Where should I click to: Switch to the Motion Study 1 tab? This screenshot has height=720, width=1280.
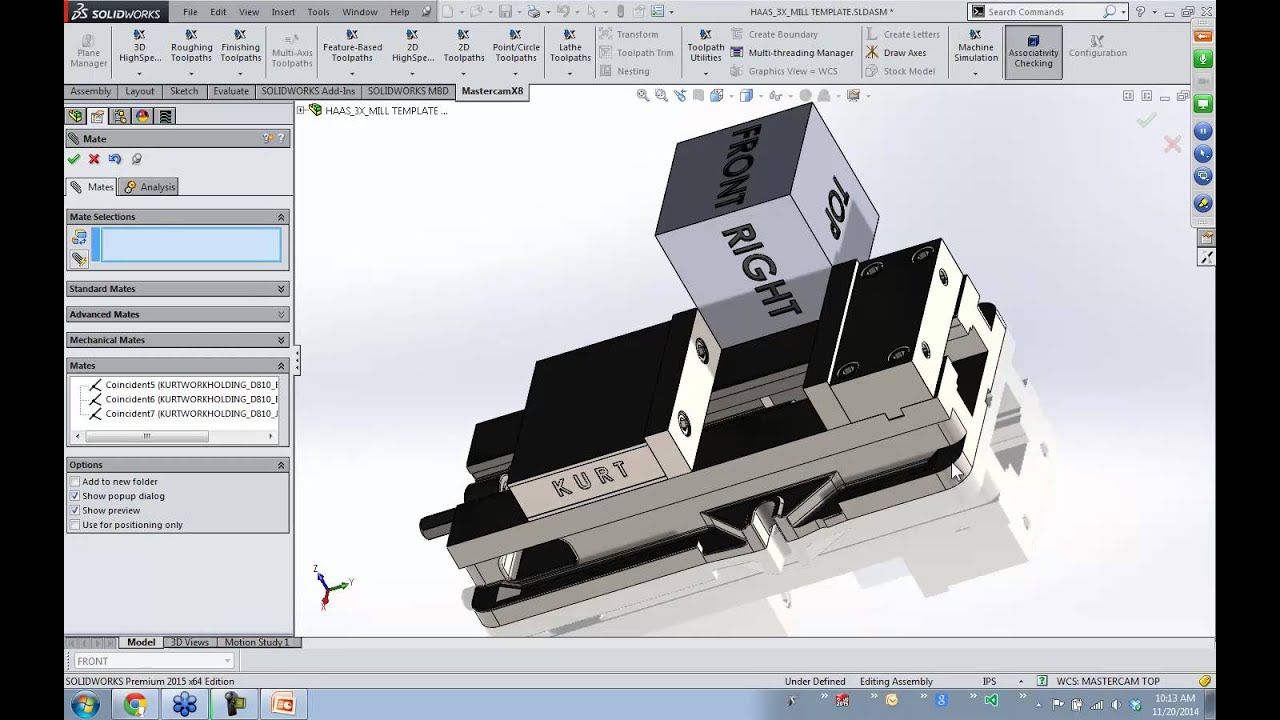[x=256, y=642]
